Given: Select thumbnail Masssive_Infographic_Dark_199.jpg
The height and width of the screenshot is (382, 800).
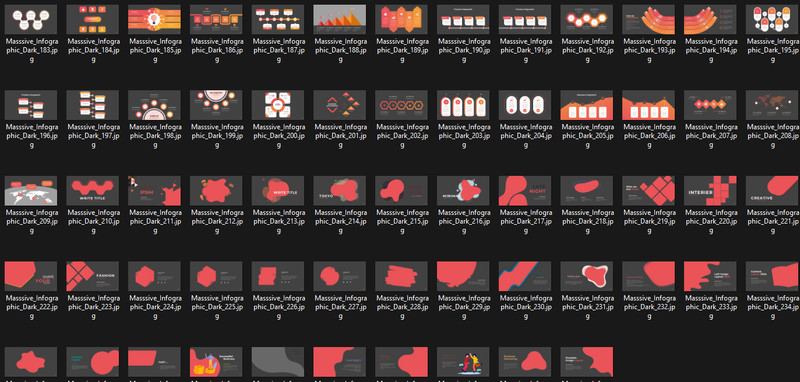Looking at the screenshot, I should tap(216, 106).
